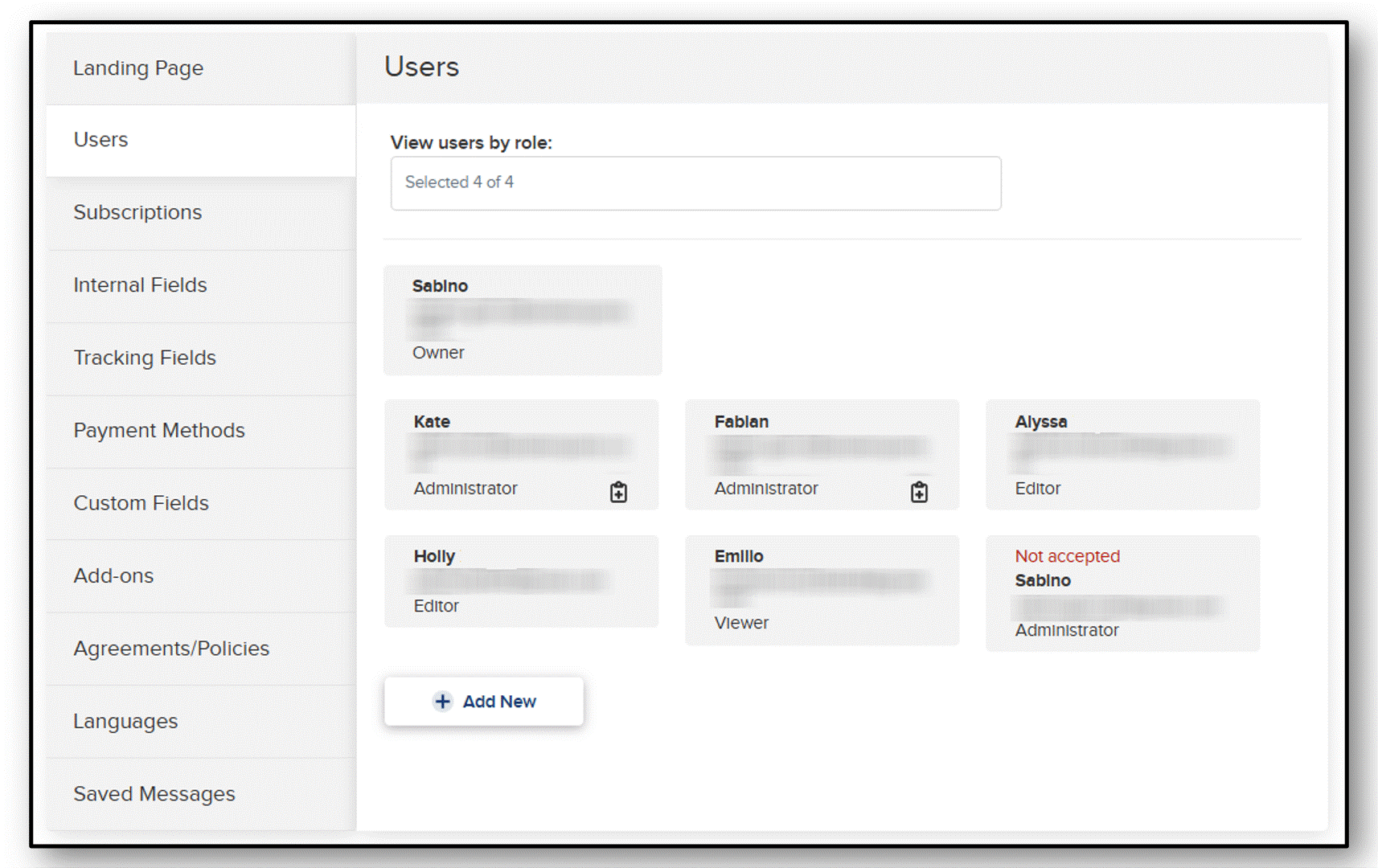Click the plus icon in Add New
The height and width of the screenshot is (868, 1378).
coord(442,702)
